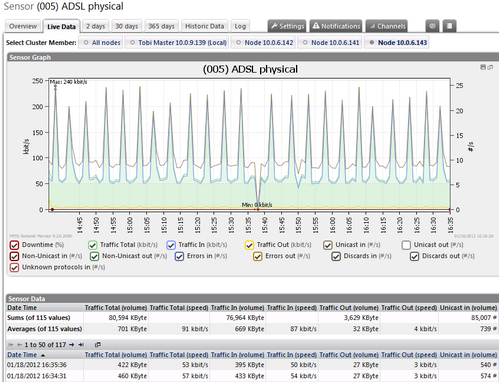Select cluster member Node 10.0.6.143

point(397,43)
